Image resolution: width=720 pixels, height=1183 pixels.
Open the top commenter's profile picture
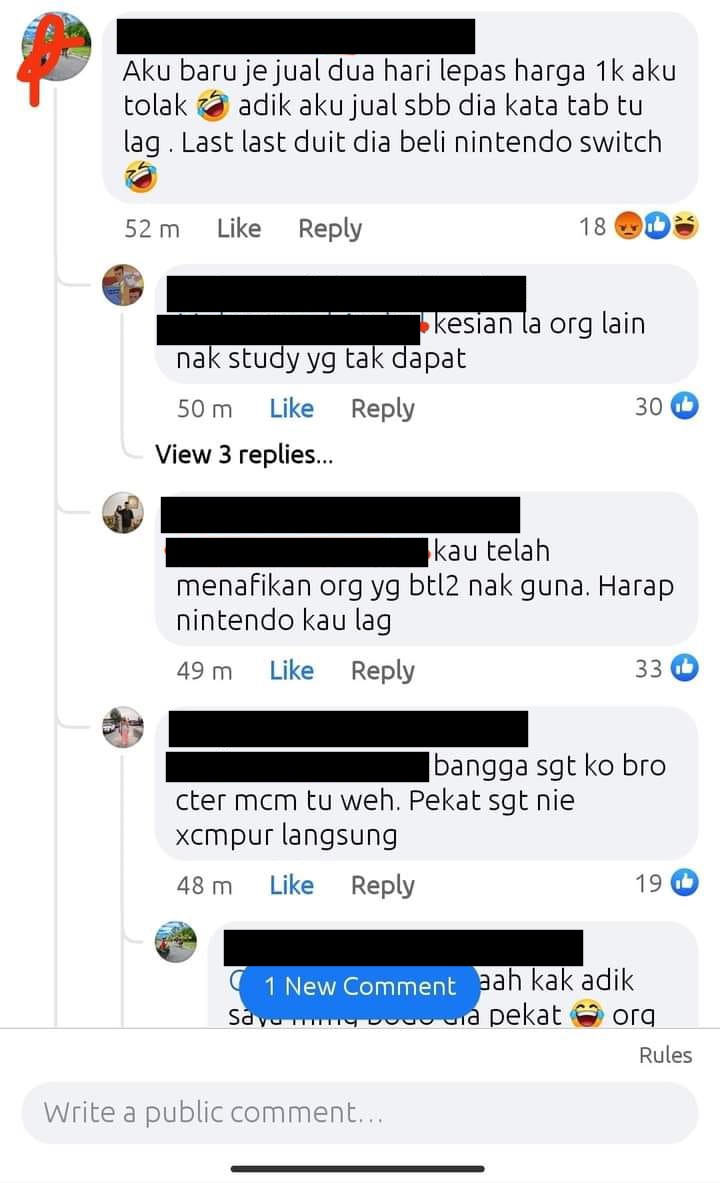click(55, 47)
